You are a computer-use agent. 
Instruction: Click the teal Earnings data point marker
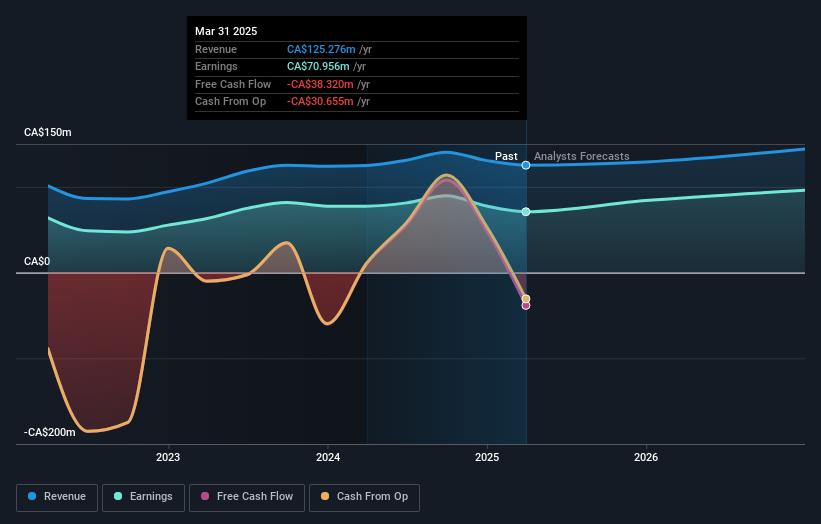tap(526, 212)
